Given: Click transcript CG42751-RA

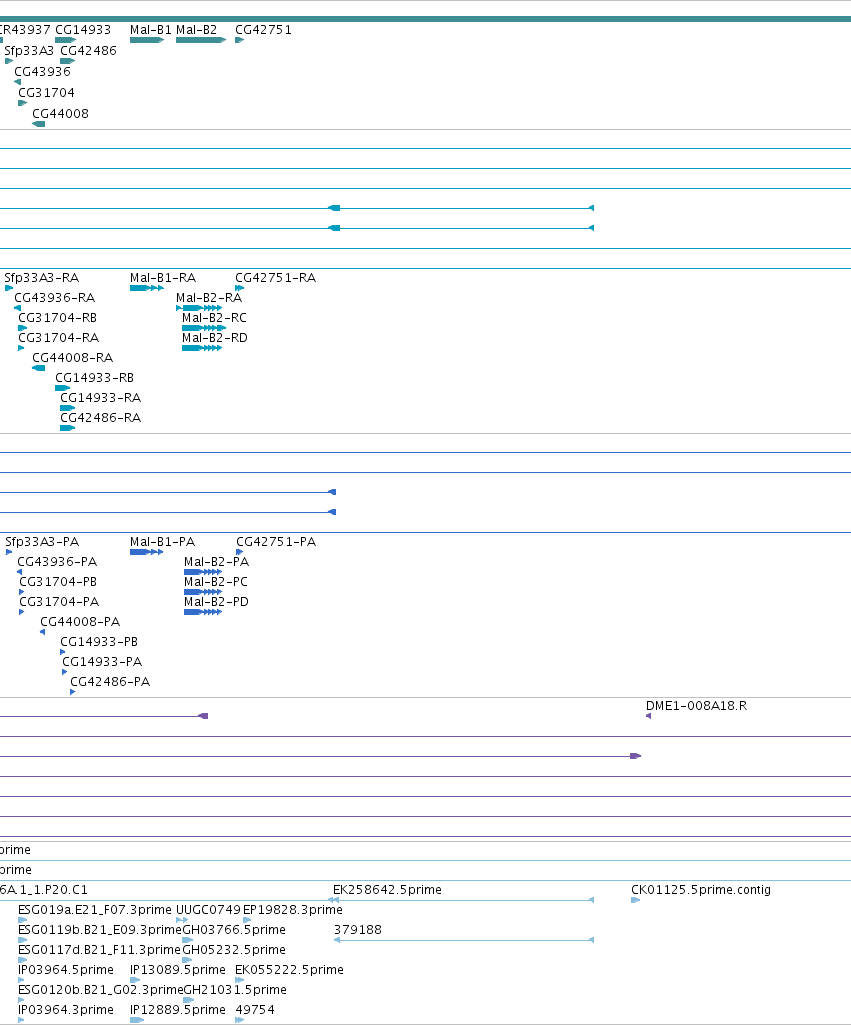Looking at the screenshot, I should point(275,278).
